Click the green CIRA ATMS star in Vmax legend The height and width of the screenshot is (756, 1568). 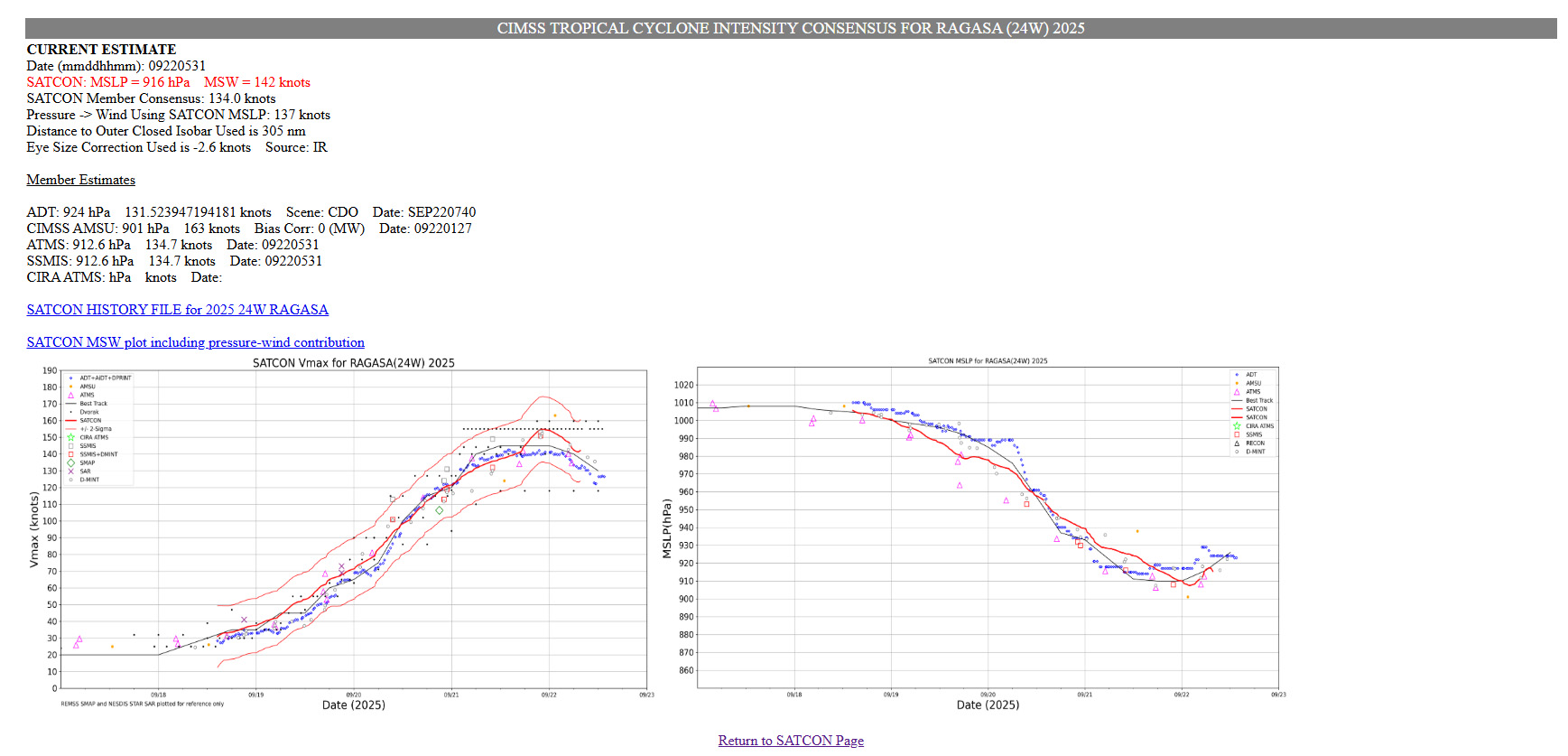click(70, 437)
